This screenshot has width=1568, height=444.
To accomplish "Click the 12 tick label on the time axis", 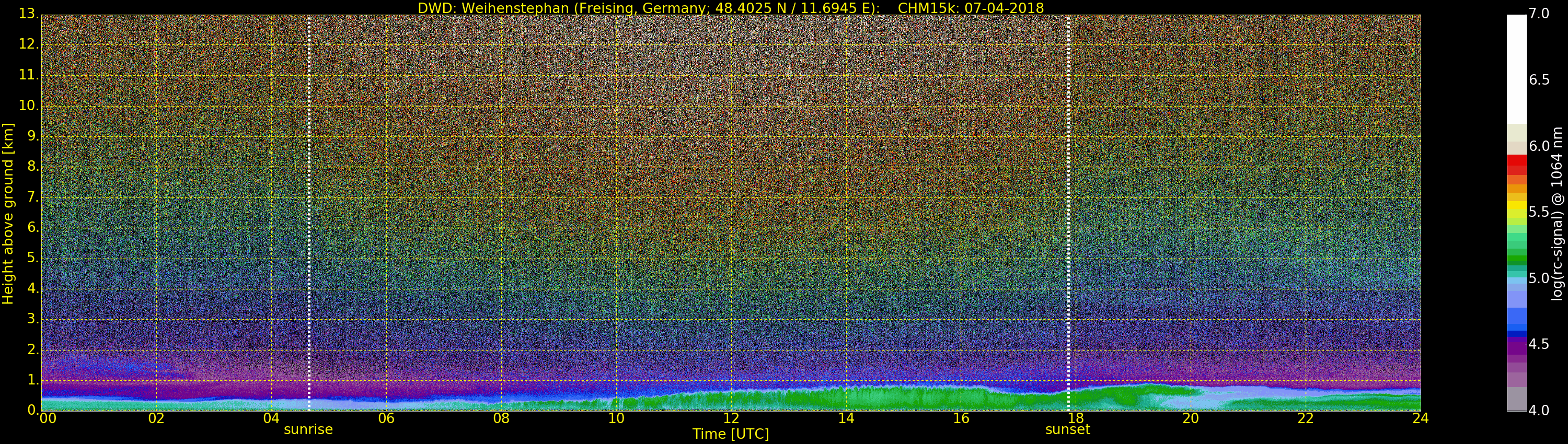I will (731, 418).
